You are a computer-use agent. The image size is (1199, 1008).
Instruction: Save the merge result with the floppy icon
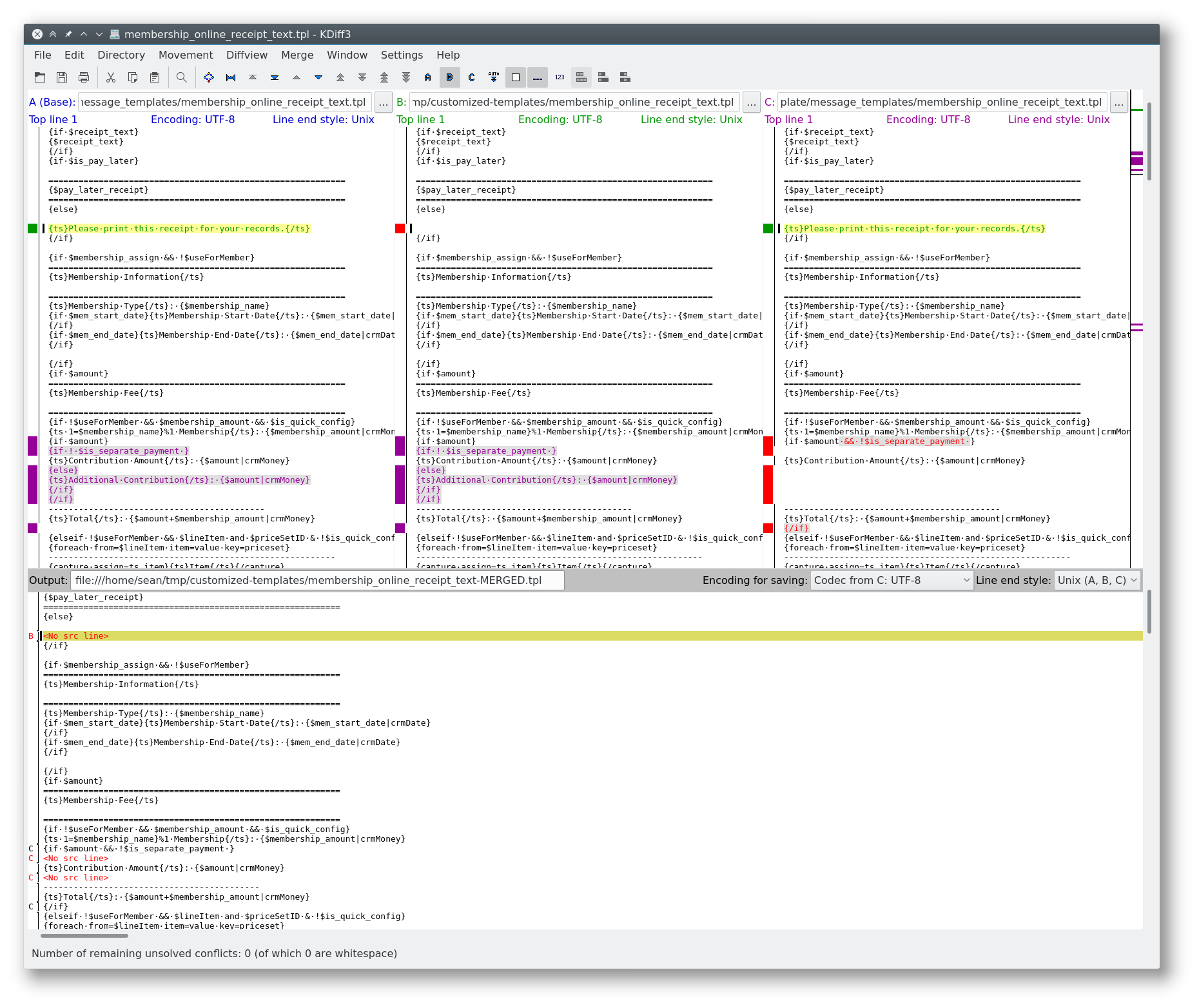62,77
